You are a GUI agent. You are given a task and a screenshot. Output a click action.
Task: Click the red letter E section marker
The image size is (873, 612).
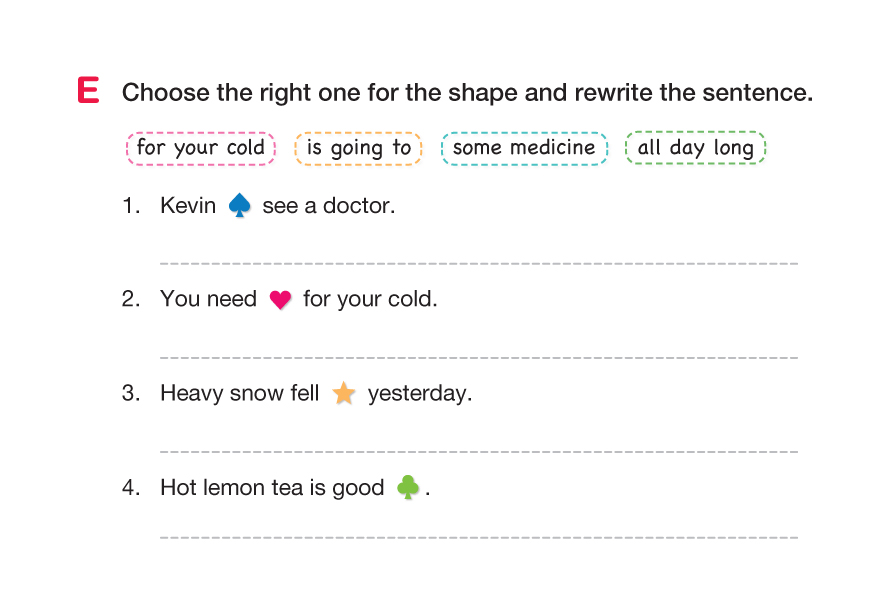88,91
